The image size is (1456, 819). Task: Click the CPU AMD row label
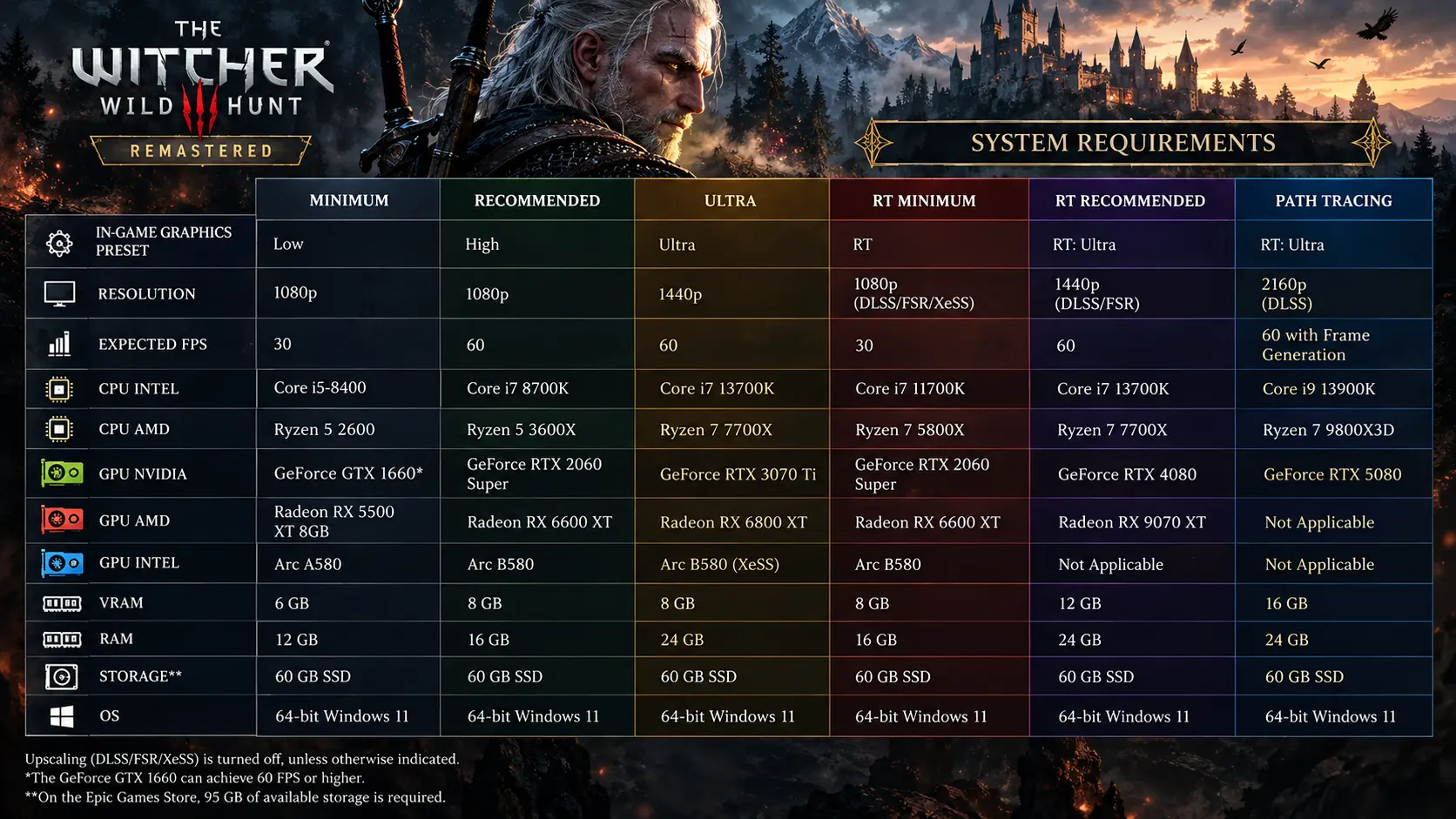tap(134, 429)
